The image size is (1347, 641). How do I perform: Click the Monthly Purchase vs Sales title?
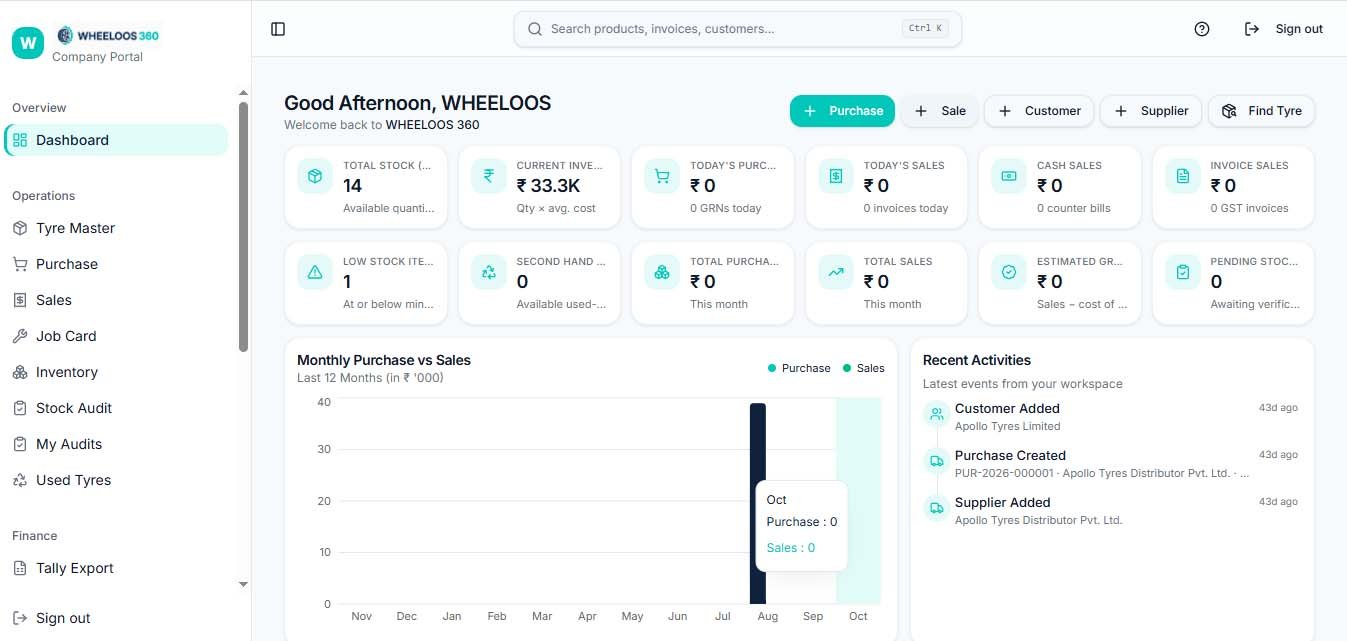click(x=384, y=360)
